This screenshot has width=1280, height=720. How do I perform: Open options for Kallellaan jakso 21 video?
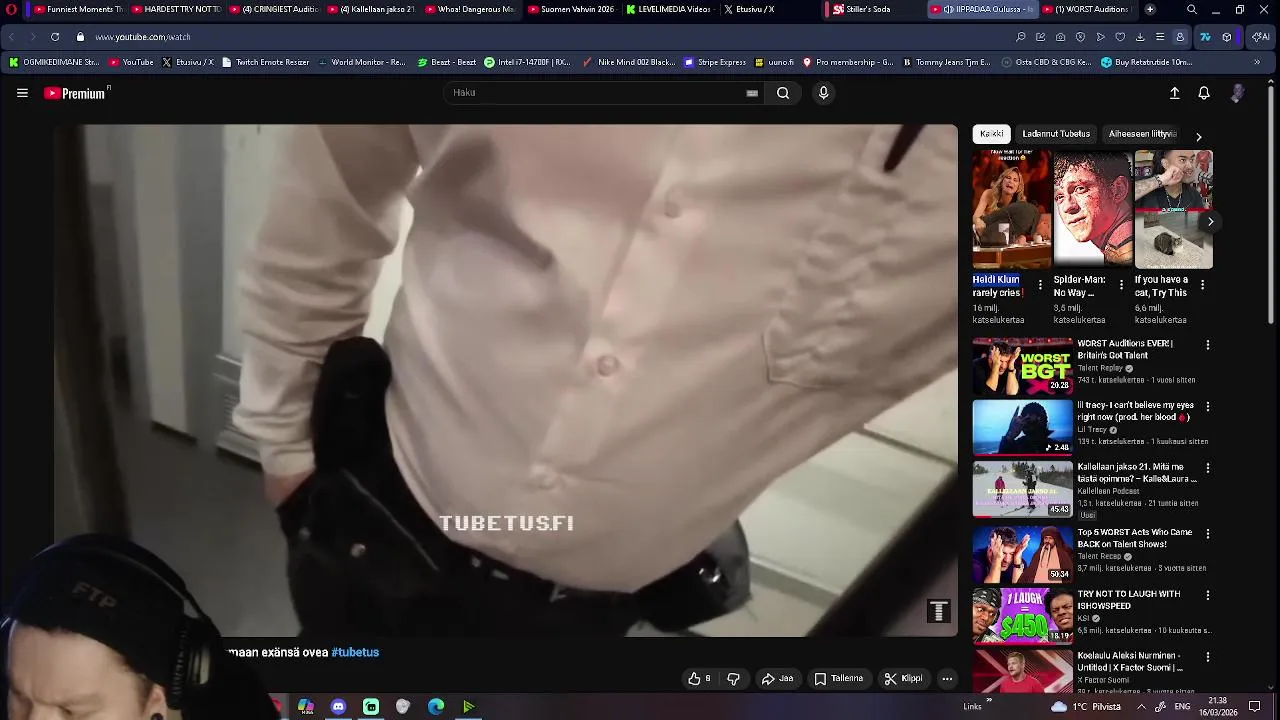click(1207, 468)
